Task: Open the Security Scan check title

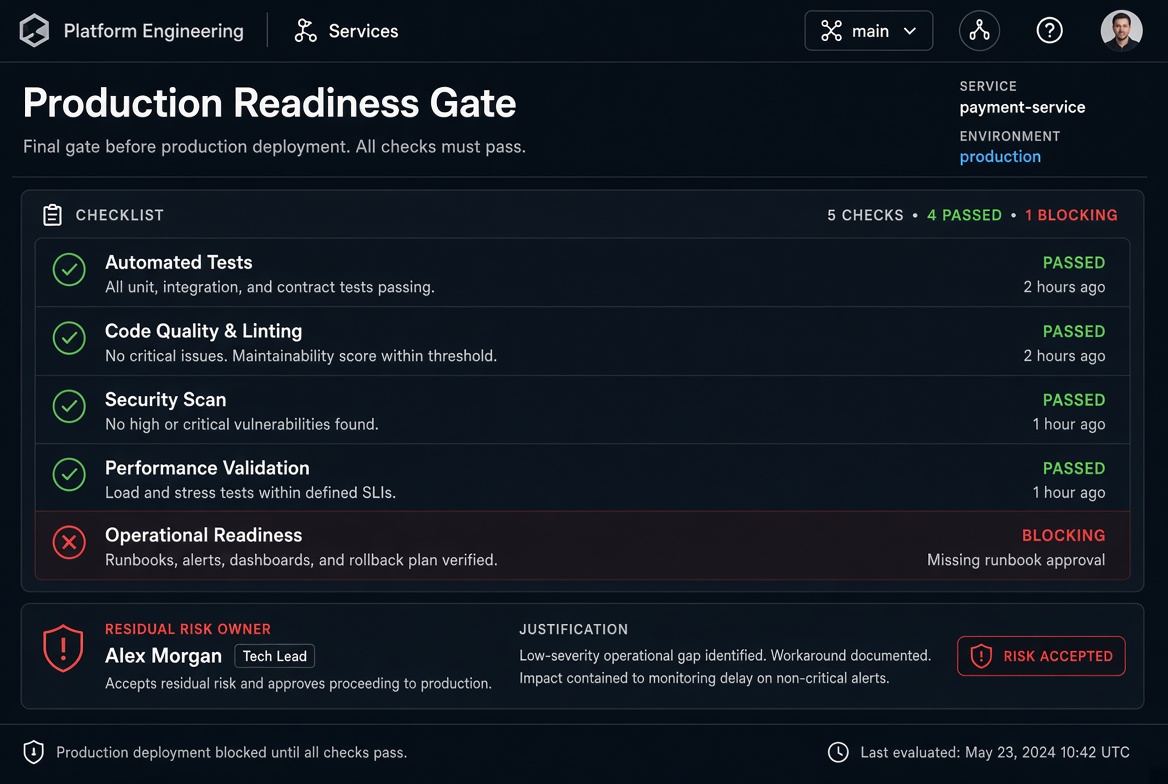Action: pos(165,399)
